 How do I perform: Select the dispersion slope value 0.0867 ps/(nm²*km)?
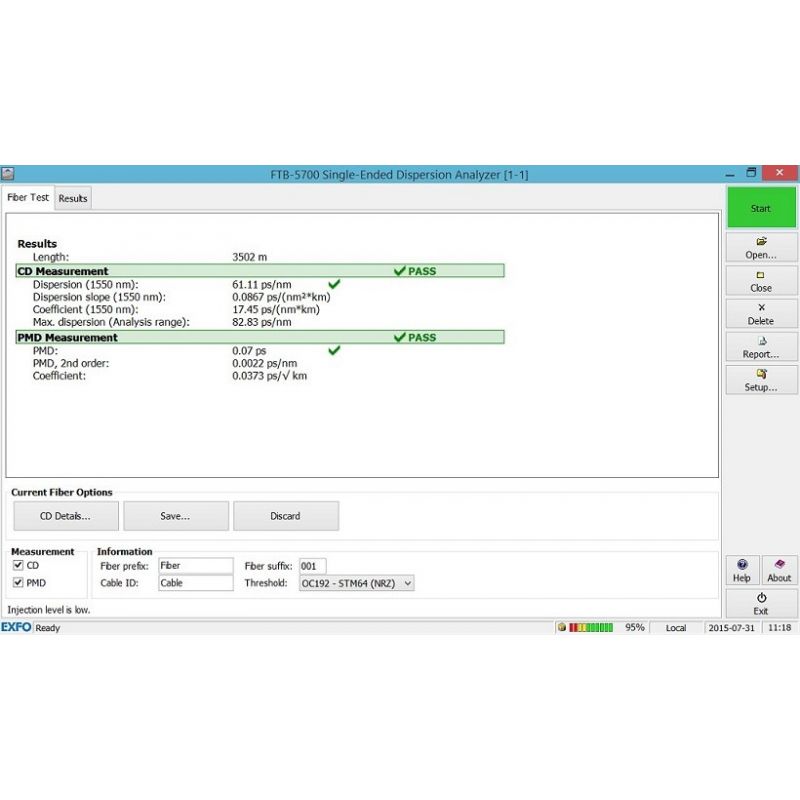(281, 297)
